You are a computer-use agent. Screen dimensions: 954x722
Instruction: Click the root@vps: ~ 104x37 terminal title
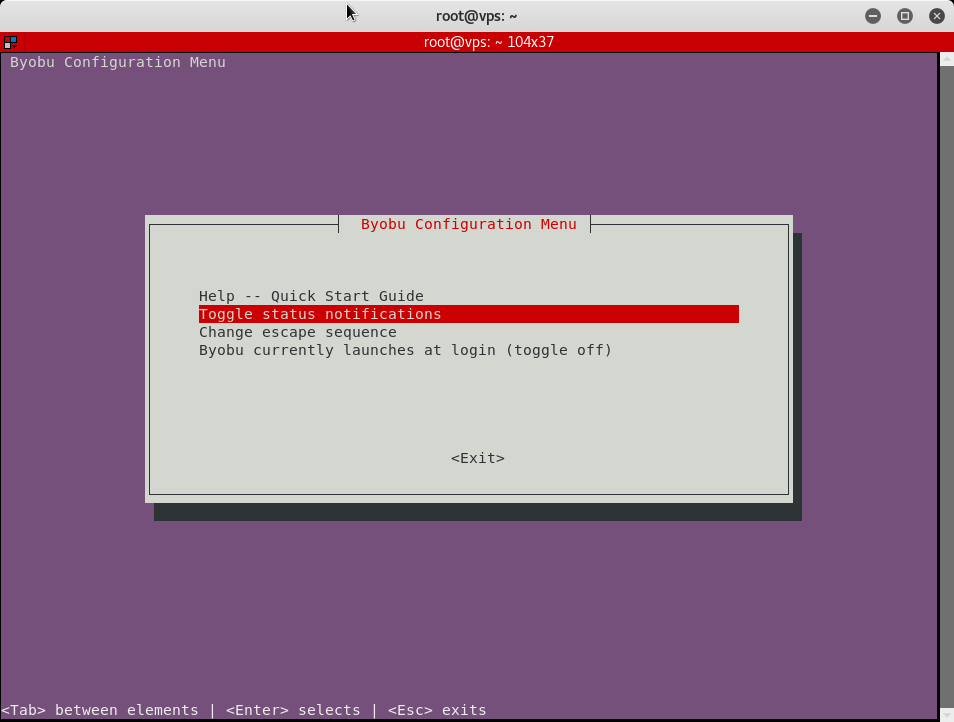click(489, 42)
